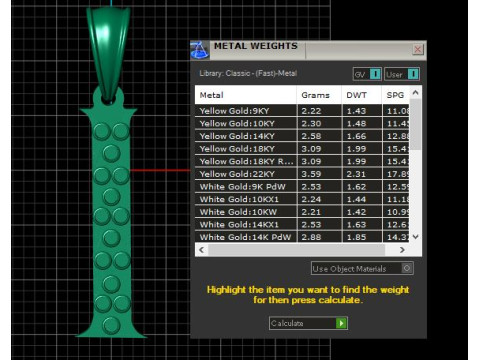The image size is (480, 360).
Task: Select the Yellow Gold:14KY row
Action: click(x=302, y=136)
